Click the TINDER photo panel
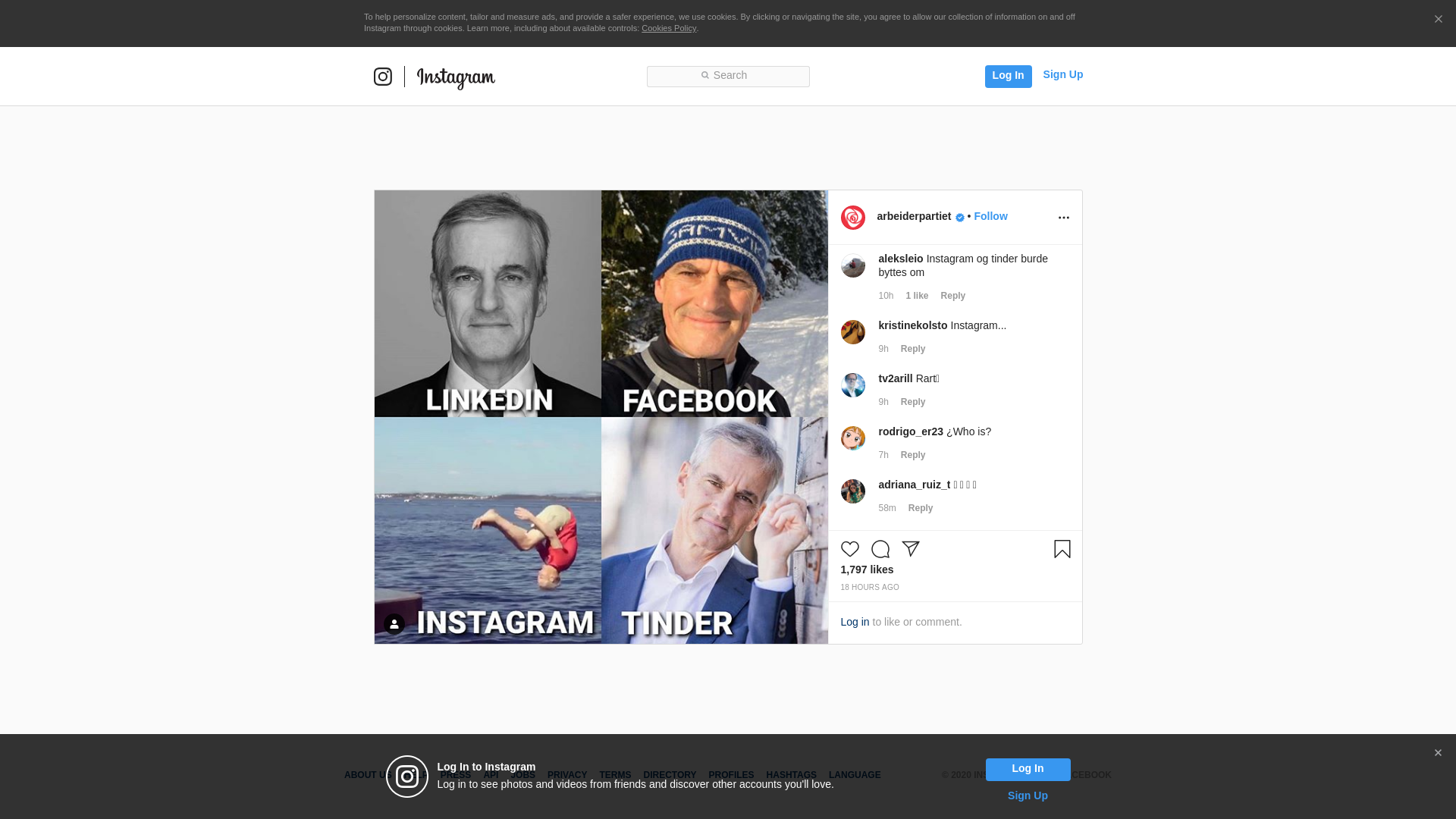The image size is (1456, 819). [x=714, y=531]
